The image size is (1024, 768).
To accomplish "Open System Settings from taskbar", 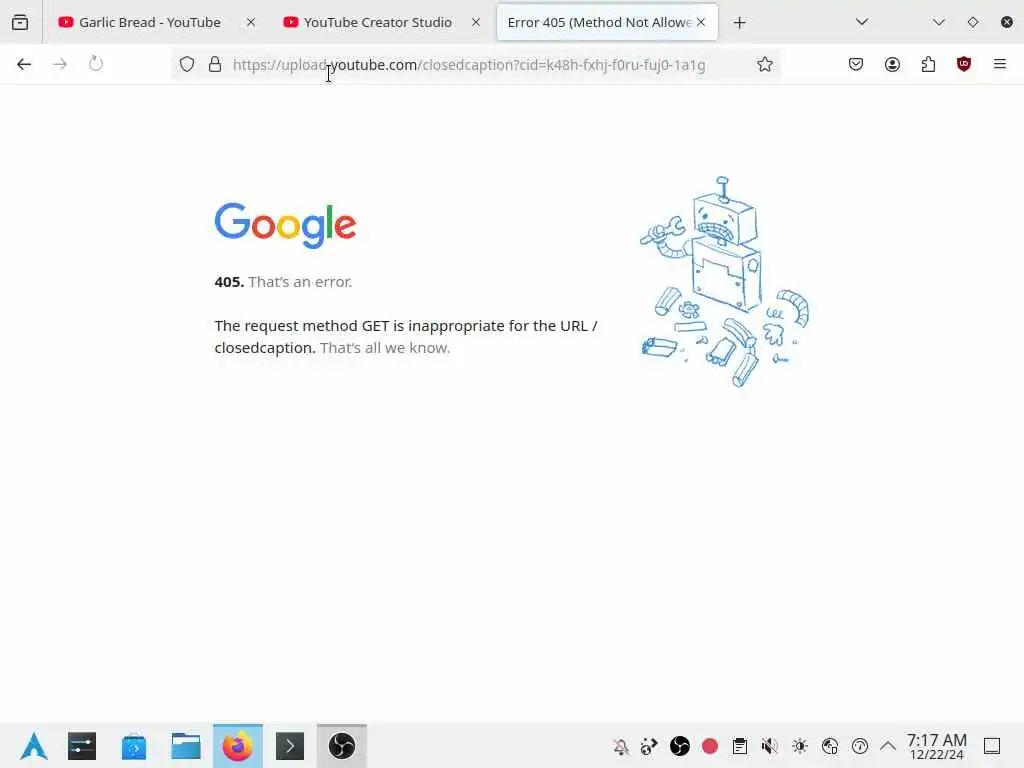I will pyautogui.click(x=82, y=746).
